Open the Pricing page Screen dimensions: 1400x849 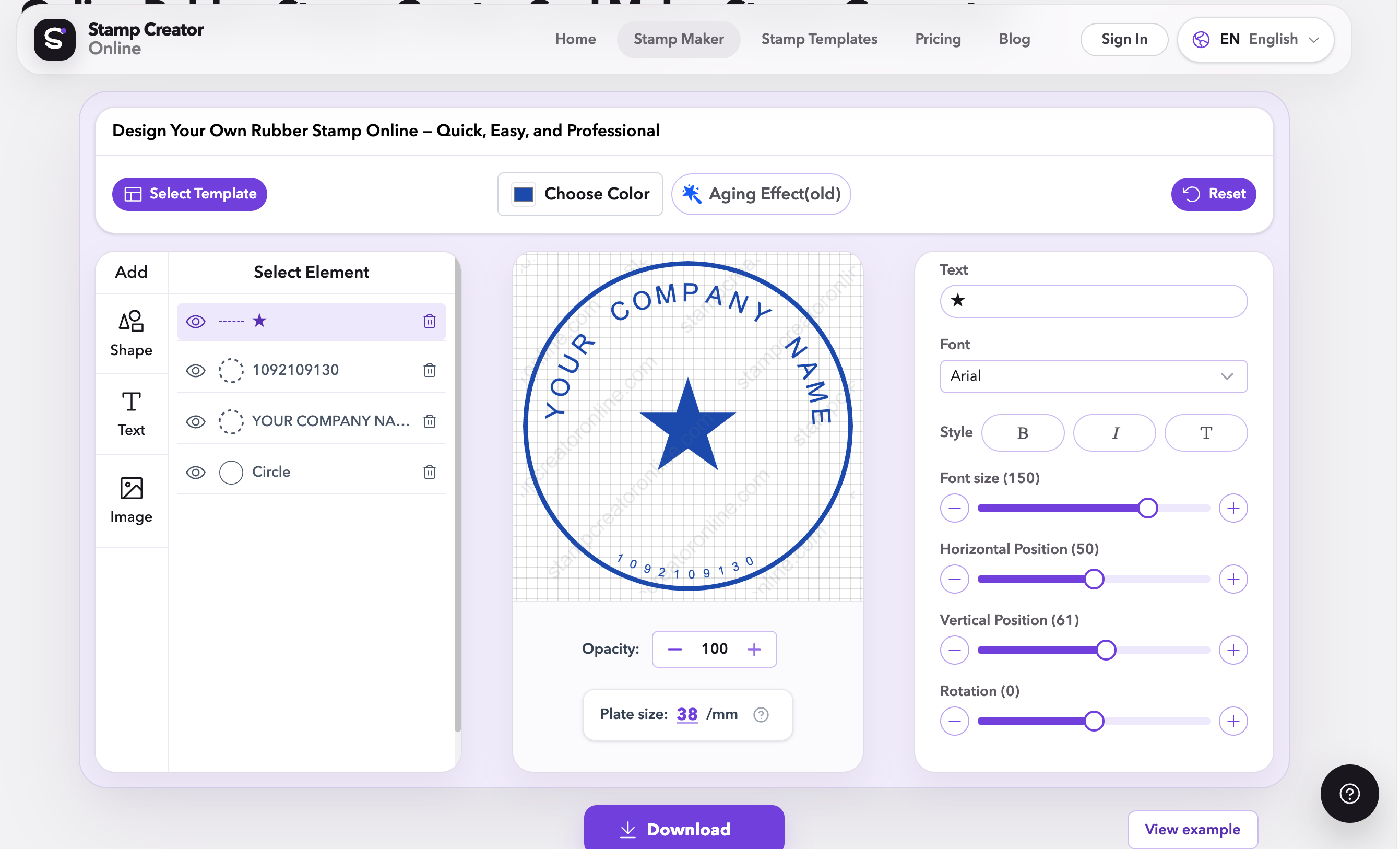tap(938, 39)
